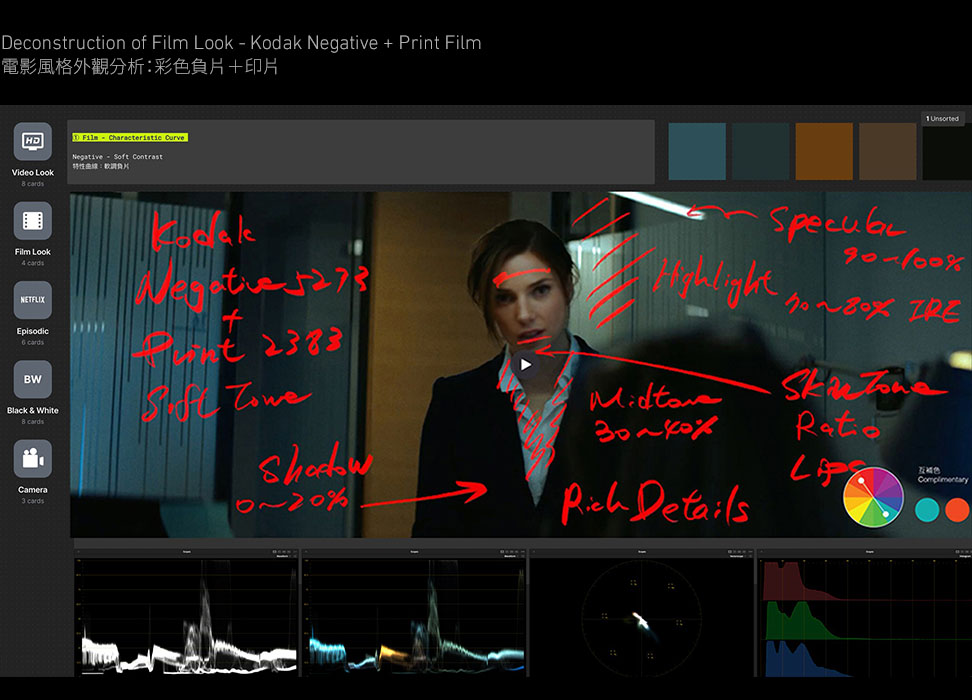
Task: Click the orange complementary color circle
Action: 957,510
